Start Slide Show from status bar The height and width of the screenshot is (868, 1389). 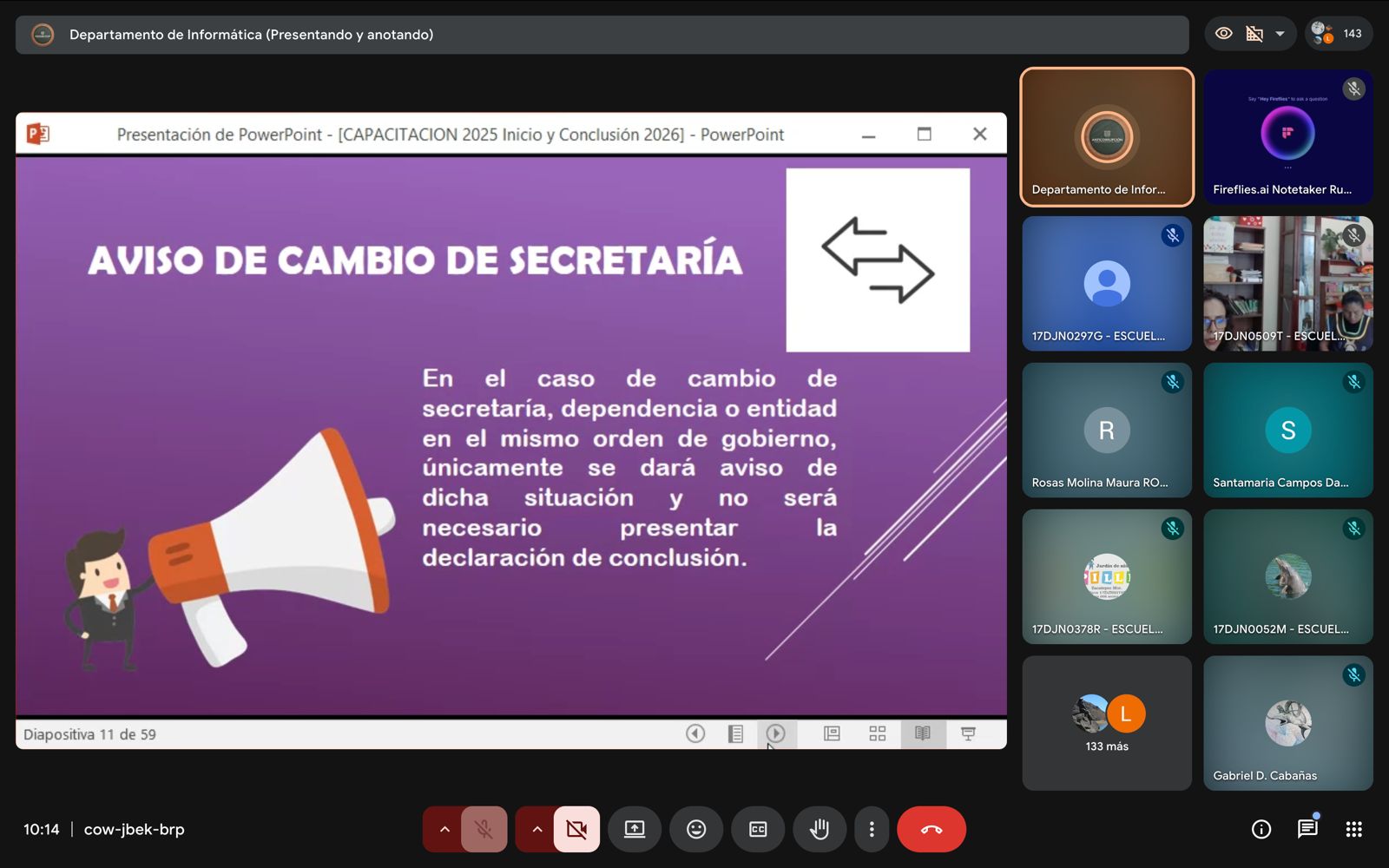[968, 734]
